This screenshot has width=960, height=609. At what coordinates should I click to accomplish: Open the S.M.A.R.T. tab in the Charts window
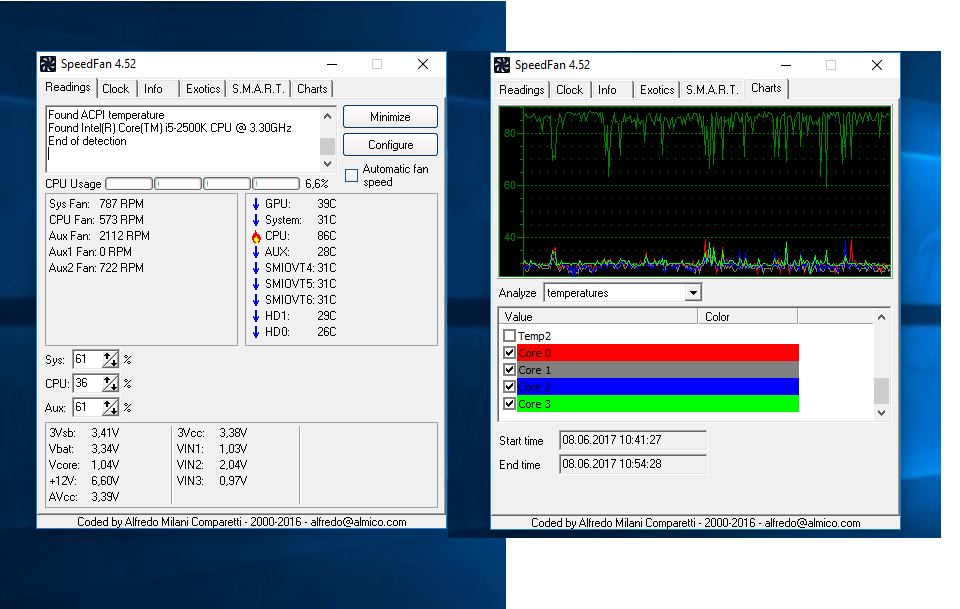(x=712, y=90)
